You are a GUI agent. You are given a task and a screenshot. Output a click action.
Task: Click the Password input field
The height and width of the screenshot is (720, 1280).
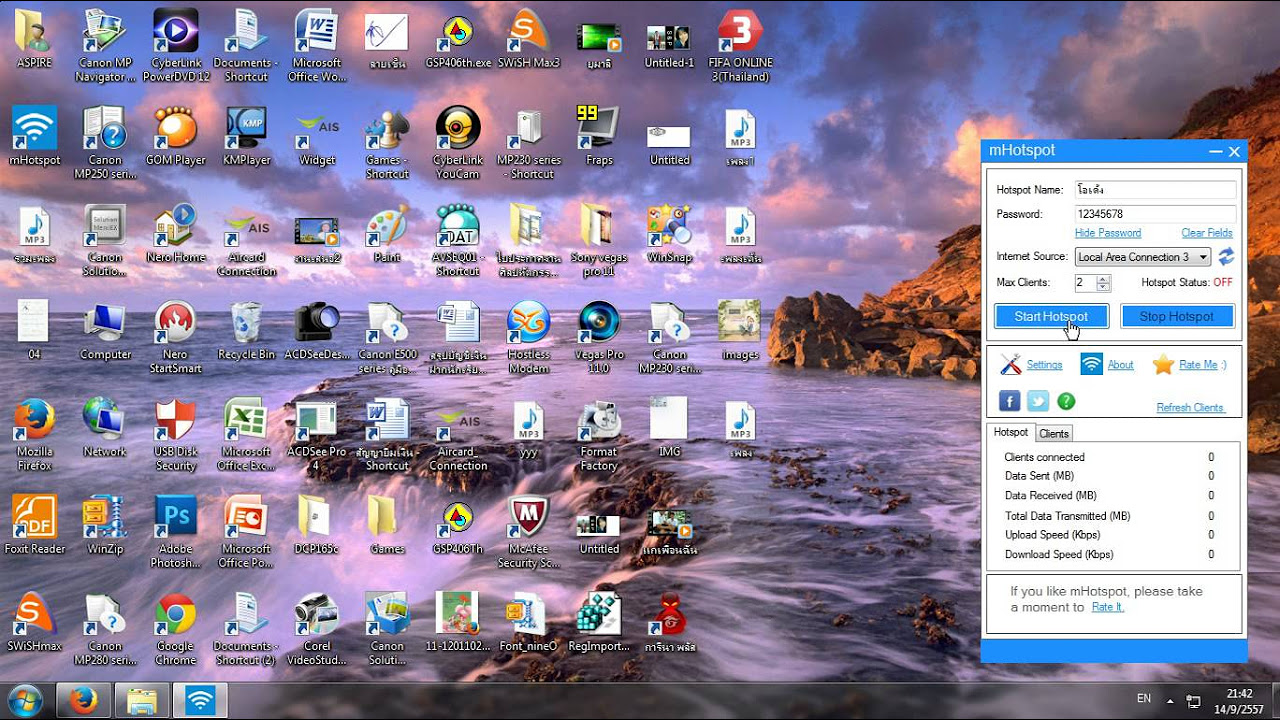1155,214
